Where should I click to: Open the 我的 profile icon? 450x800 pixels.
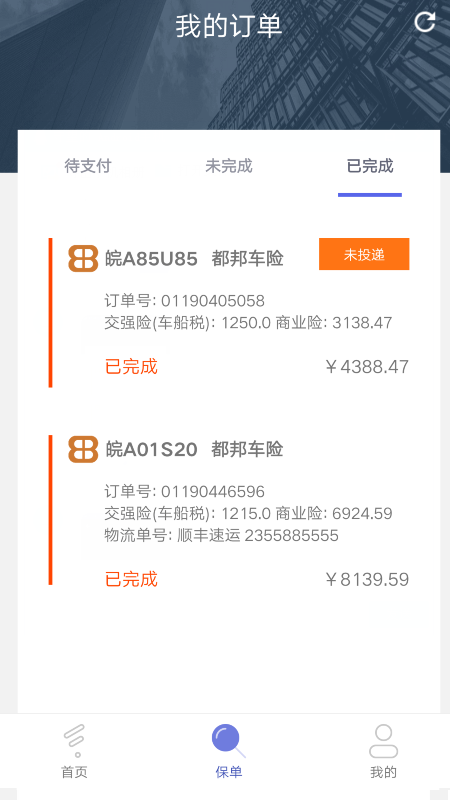(383, 741)
